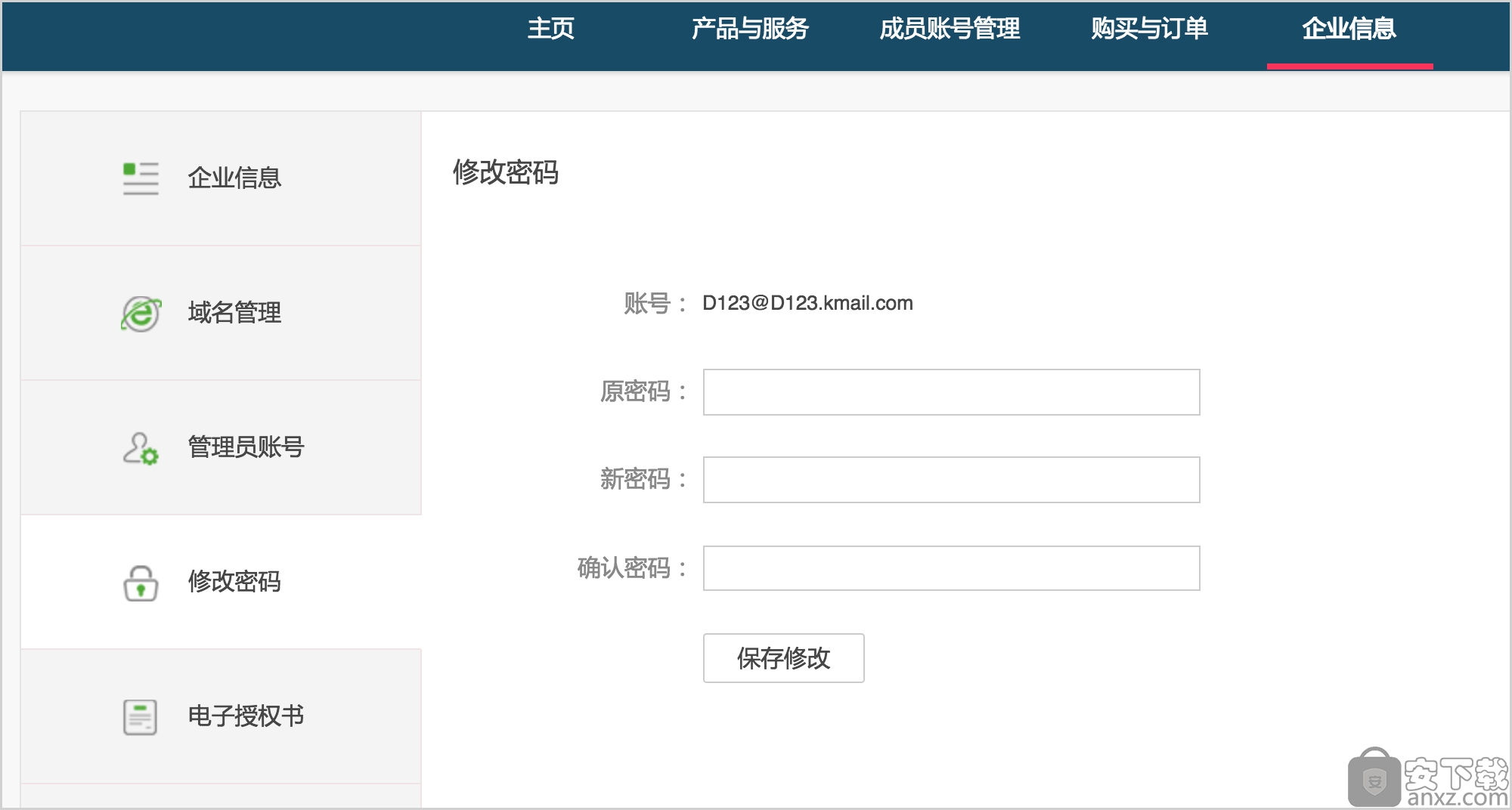Click the 电子授权书 document icon

pyautogui.click(x=141, y=717)
